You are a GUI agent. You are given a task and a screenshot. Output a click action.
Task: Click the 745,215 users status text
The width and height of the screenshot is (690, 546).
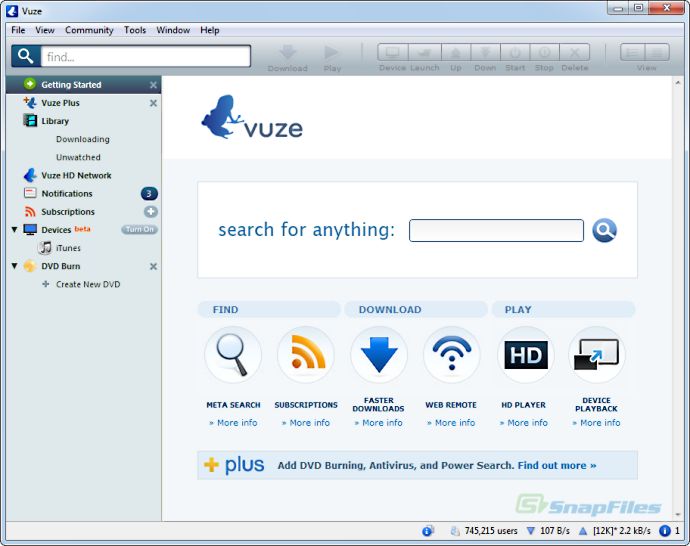point(491,531)
